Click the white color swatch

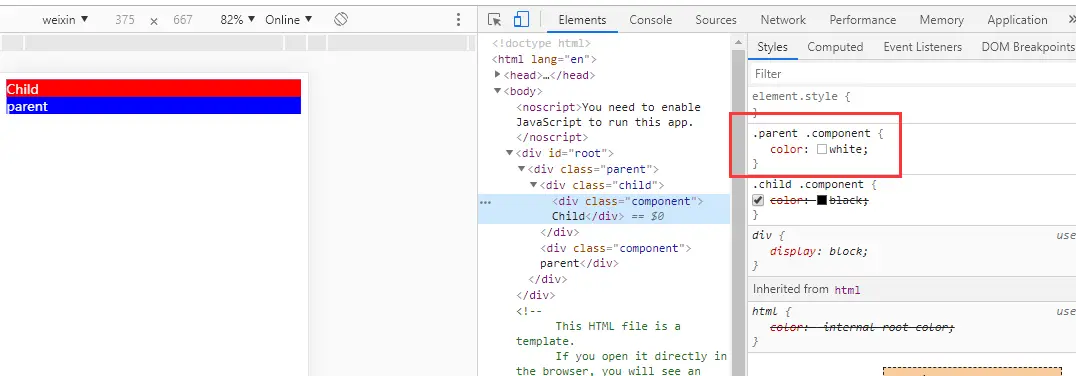tap(821, 150)
